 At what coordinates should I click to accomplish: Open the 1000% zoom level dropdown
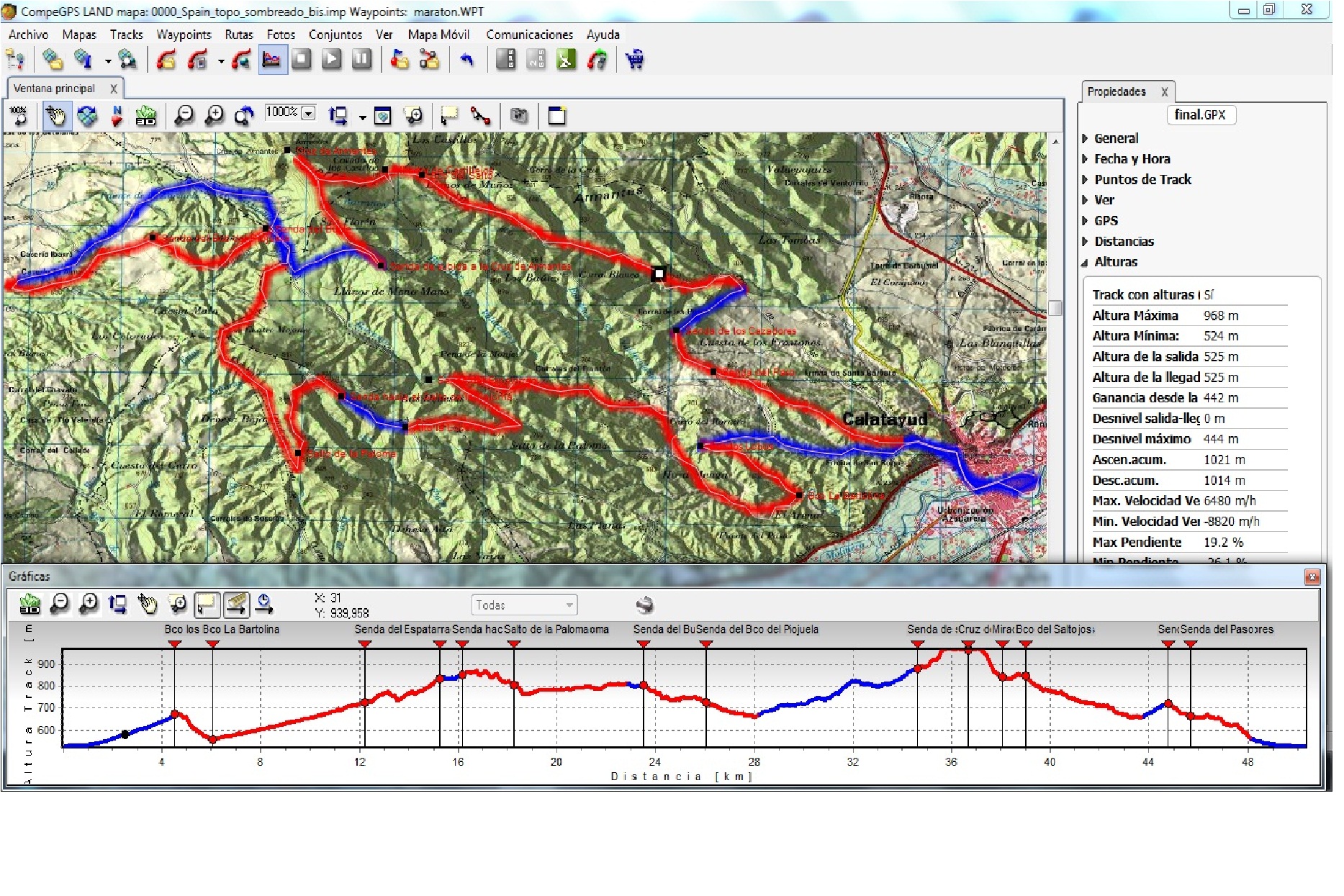click(x=309, y=113)
